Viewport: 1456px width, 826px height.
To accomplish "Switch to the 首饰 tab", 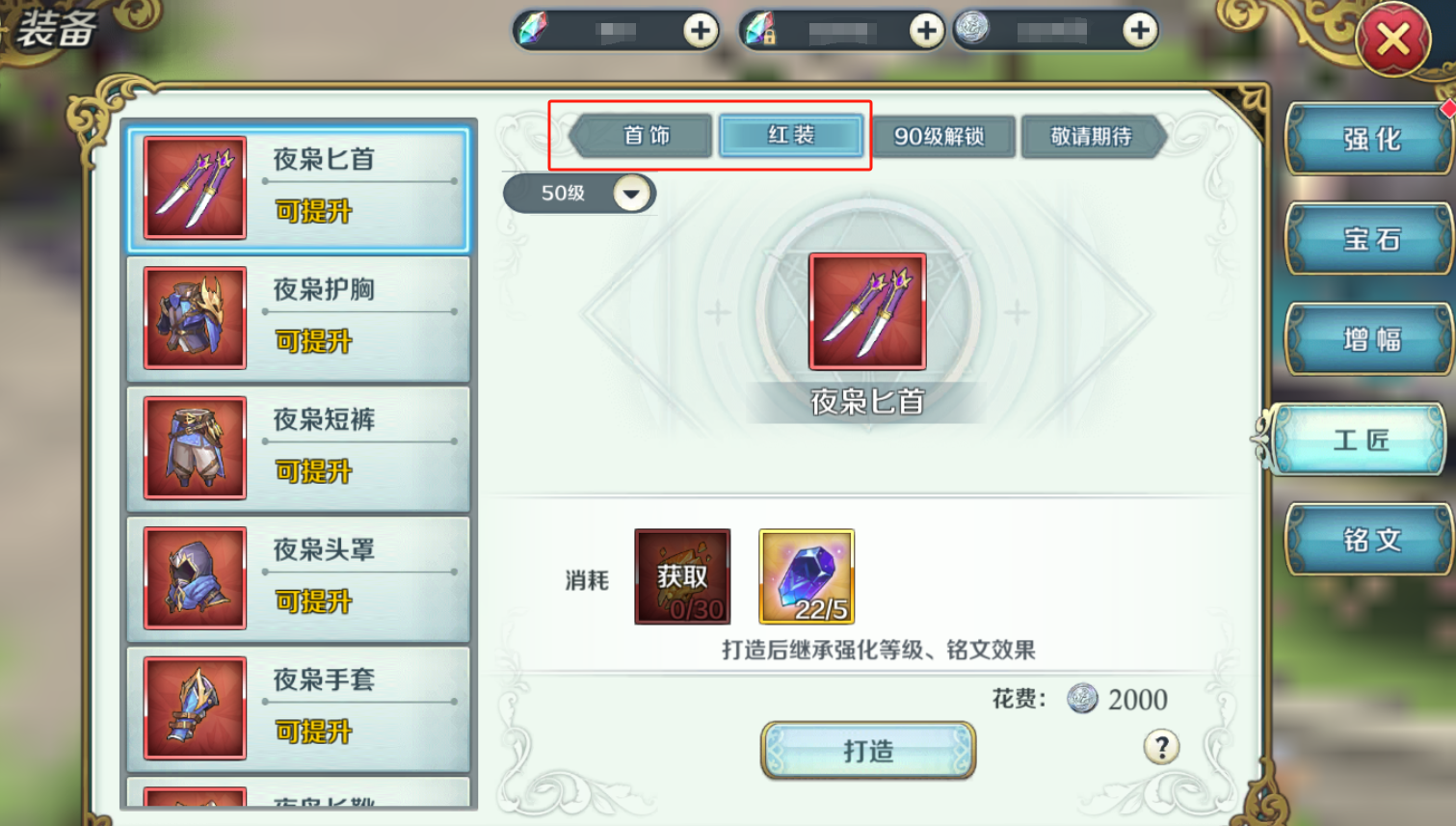I will [645, 136].
